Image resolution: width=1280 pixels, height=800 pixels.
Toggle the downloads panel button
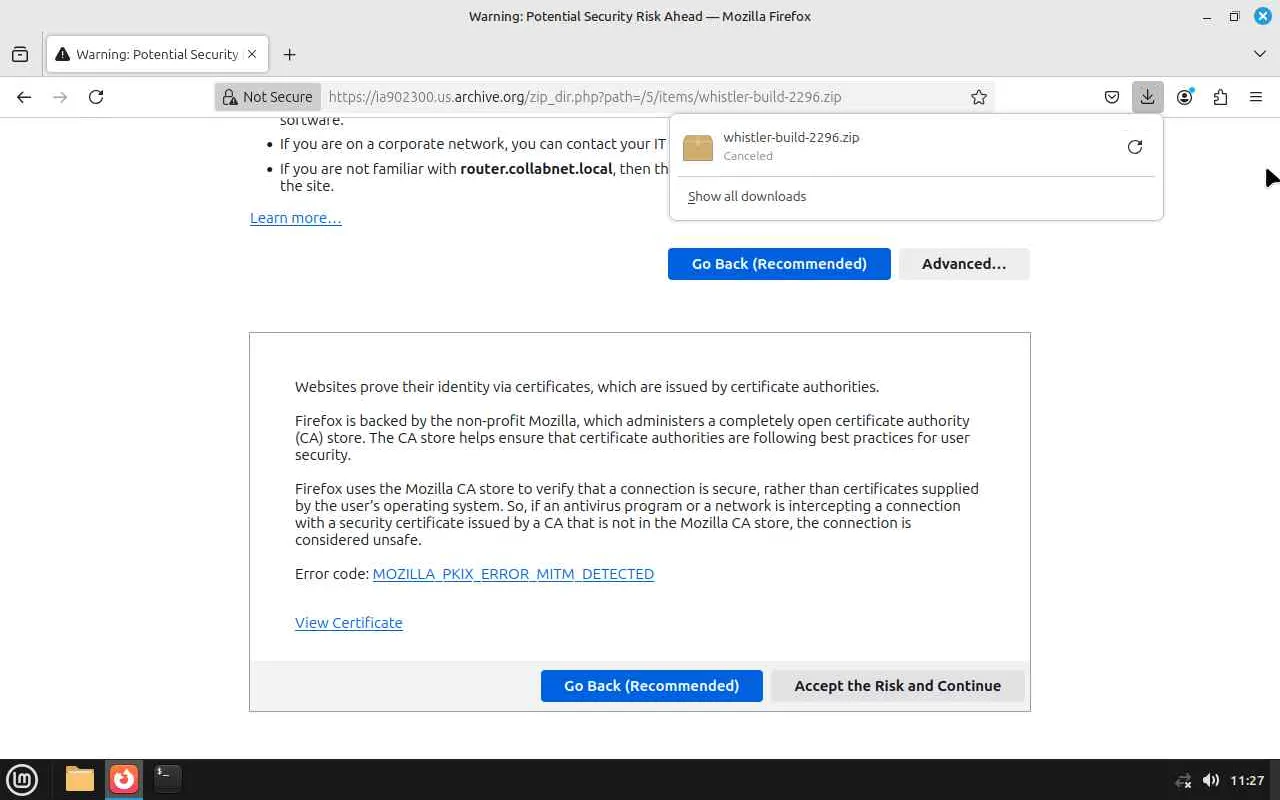[x=1147, y=97]
